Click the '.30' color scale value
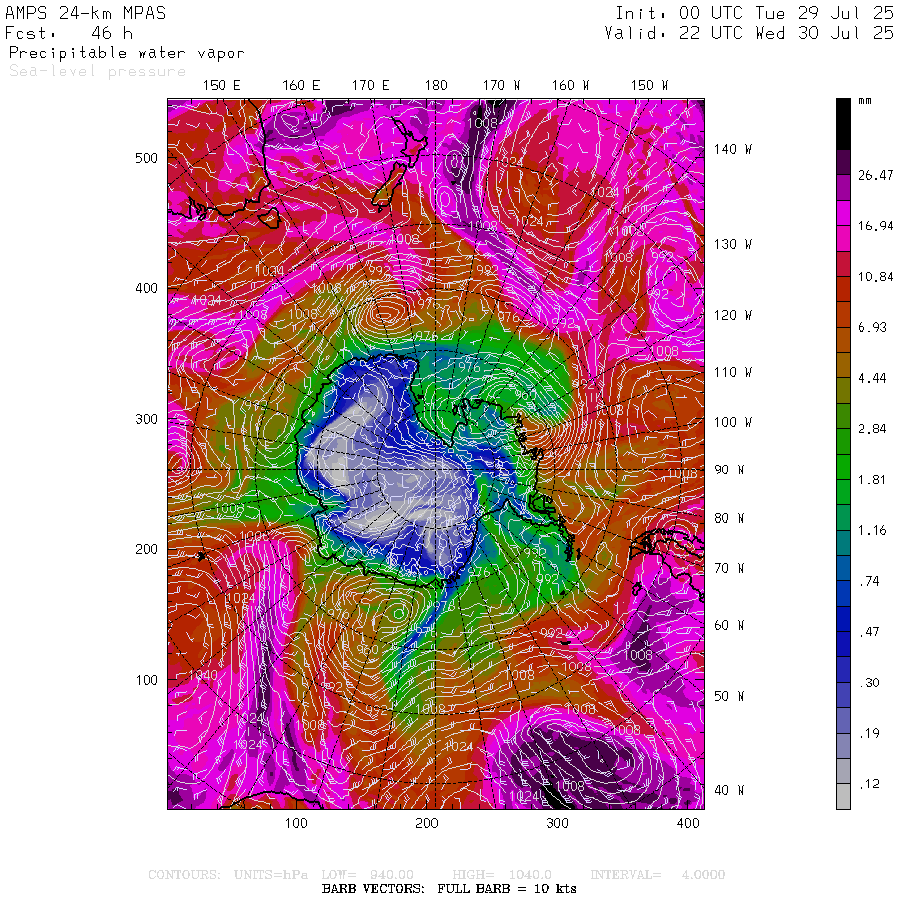This screenshot has height=900, width=900. tap(869, 682)
